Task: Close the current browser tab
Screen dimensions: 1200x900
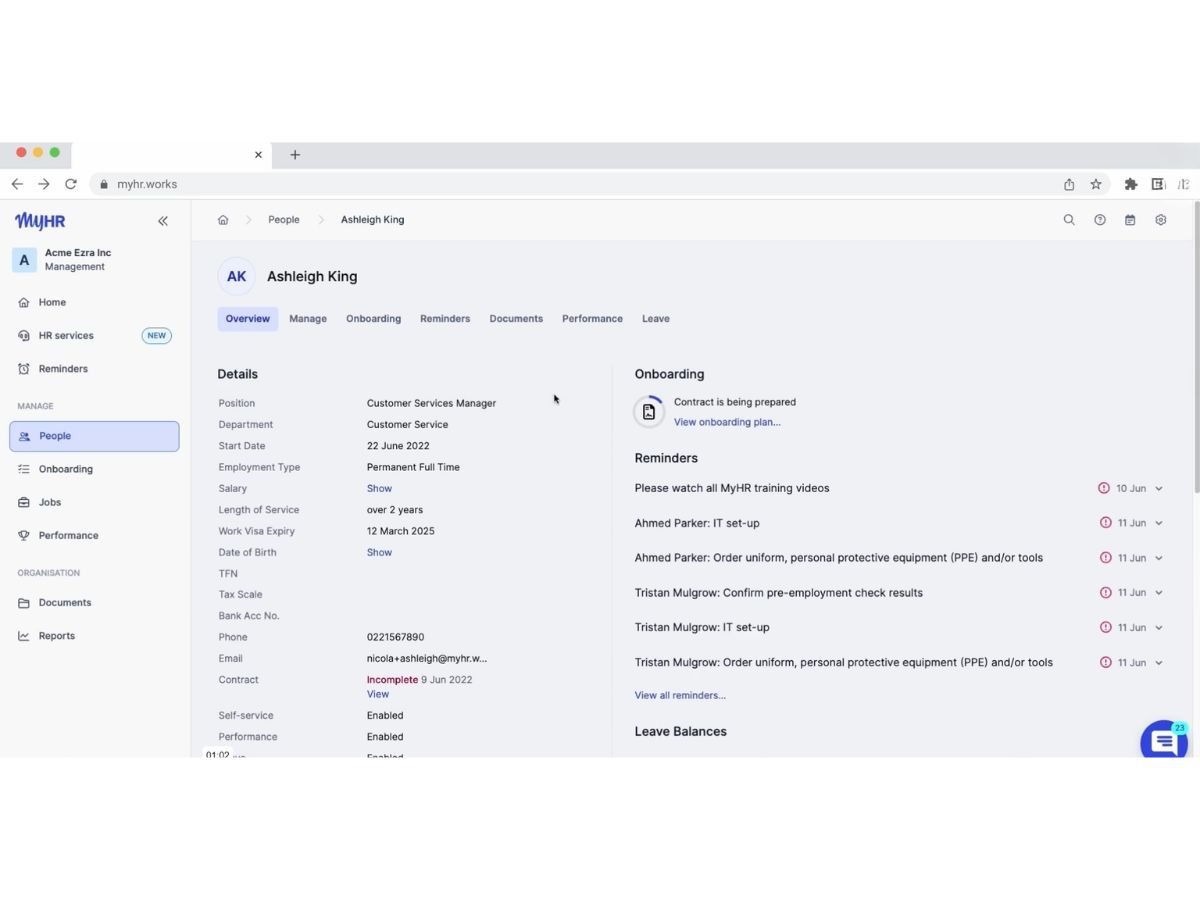Action: tap(258, 155)
